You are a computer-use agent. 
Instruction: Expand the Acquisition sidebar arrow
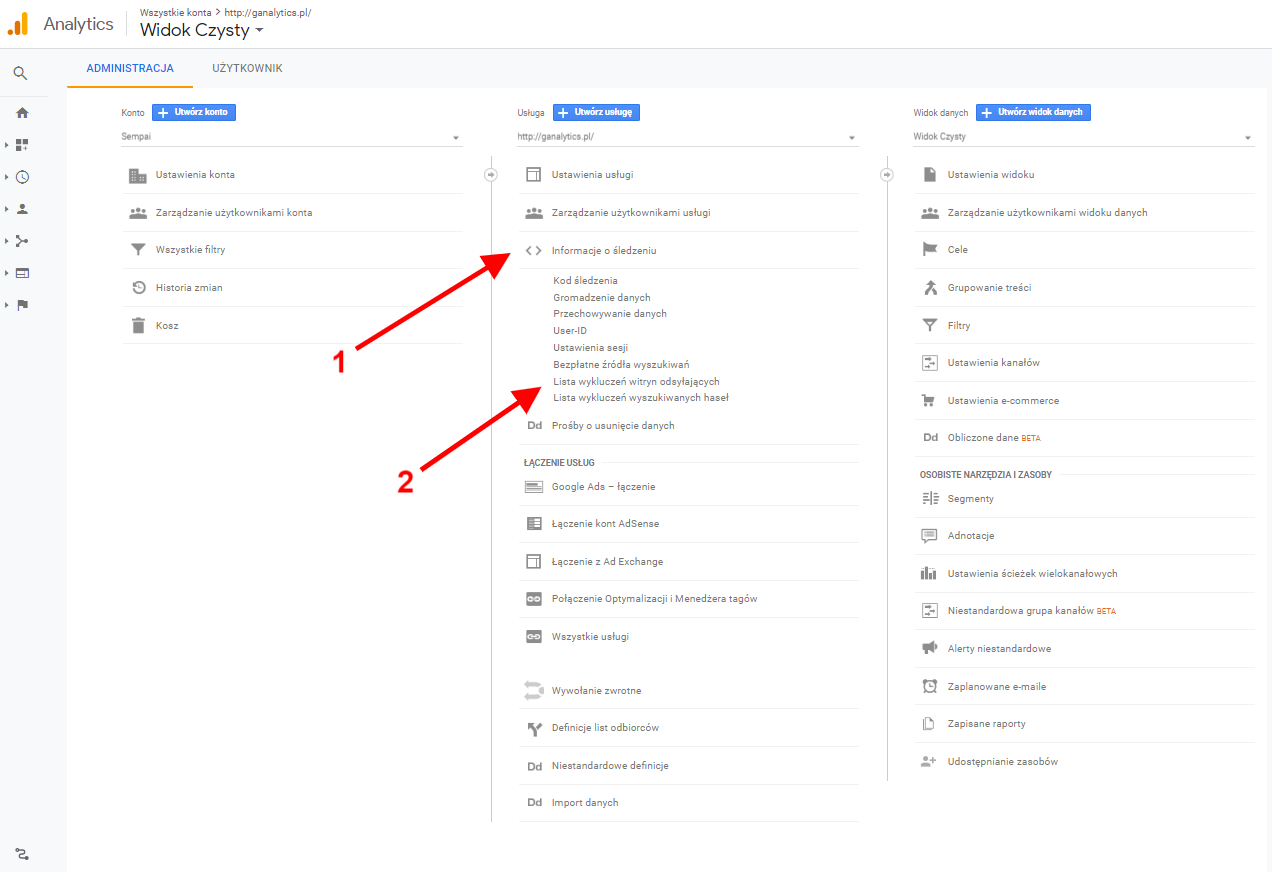click(7, 241)
